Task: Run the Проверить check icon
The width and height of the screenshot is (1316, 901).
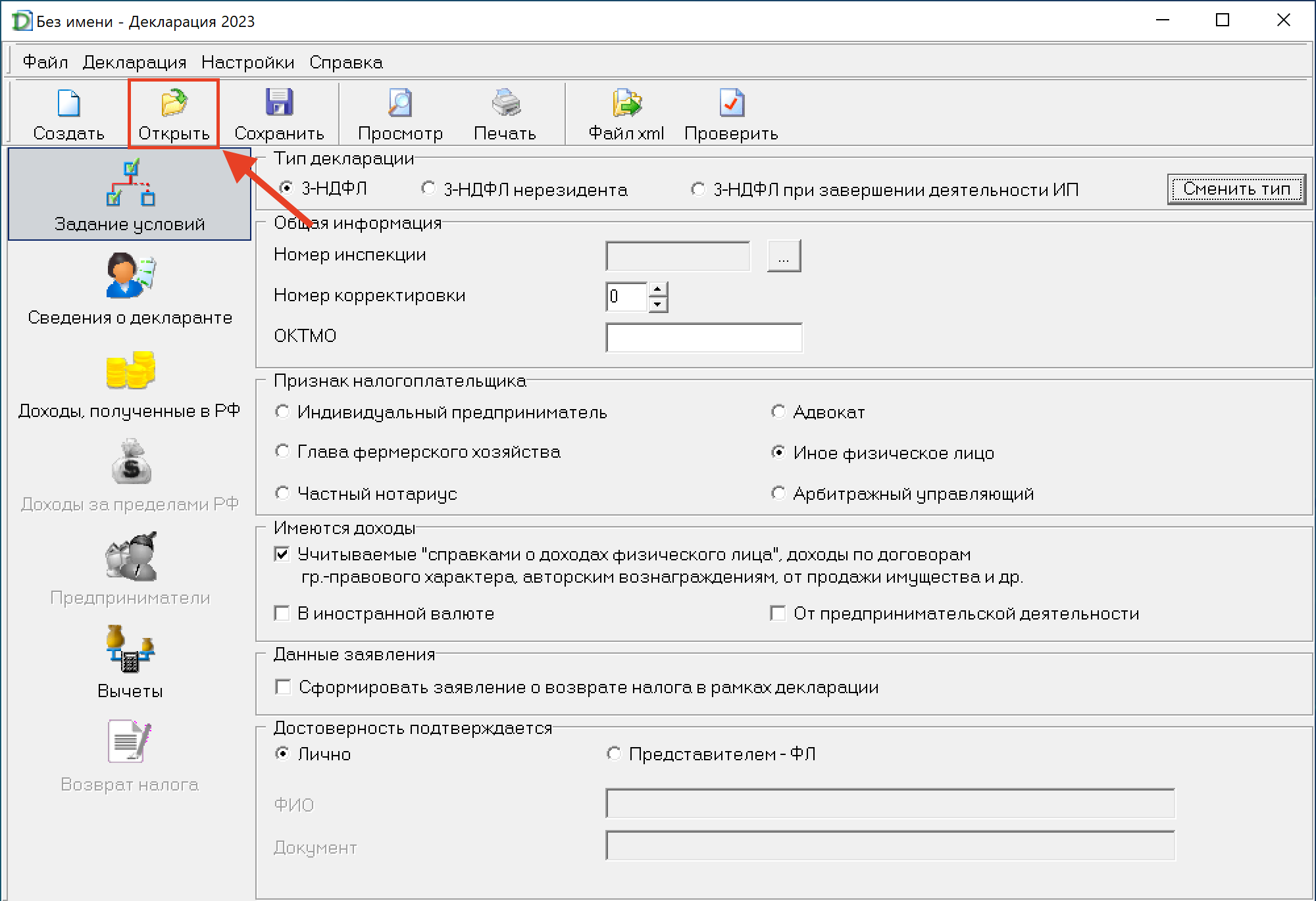Action: 731,104
